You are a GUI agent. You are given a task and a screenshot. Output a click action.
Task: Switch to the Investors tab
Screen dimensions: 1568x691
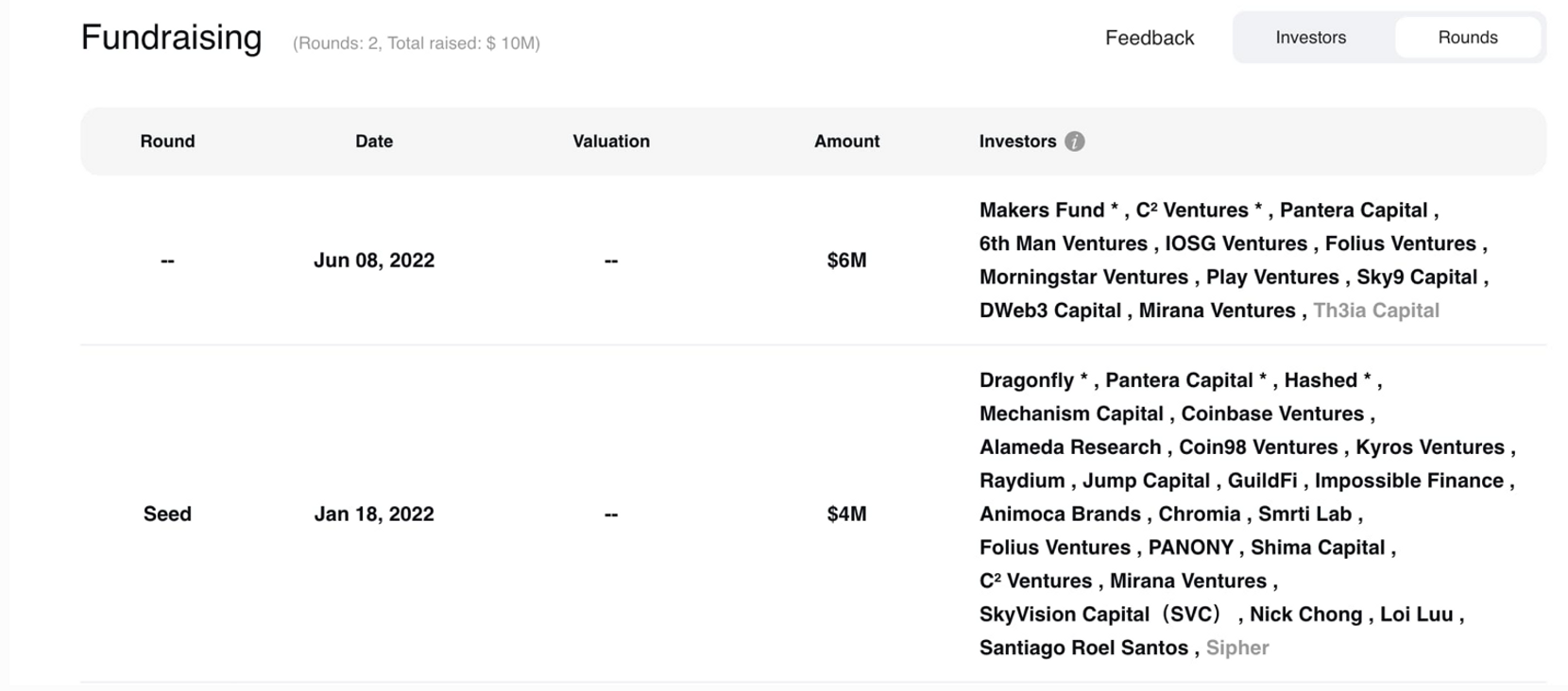[x=1310, y=38]
